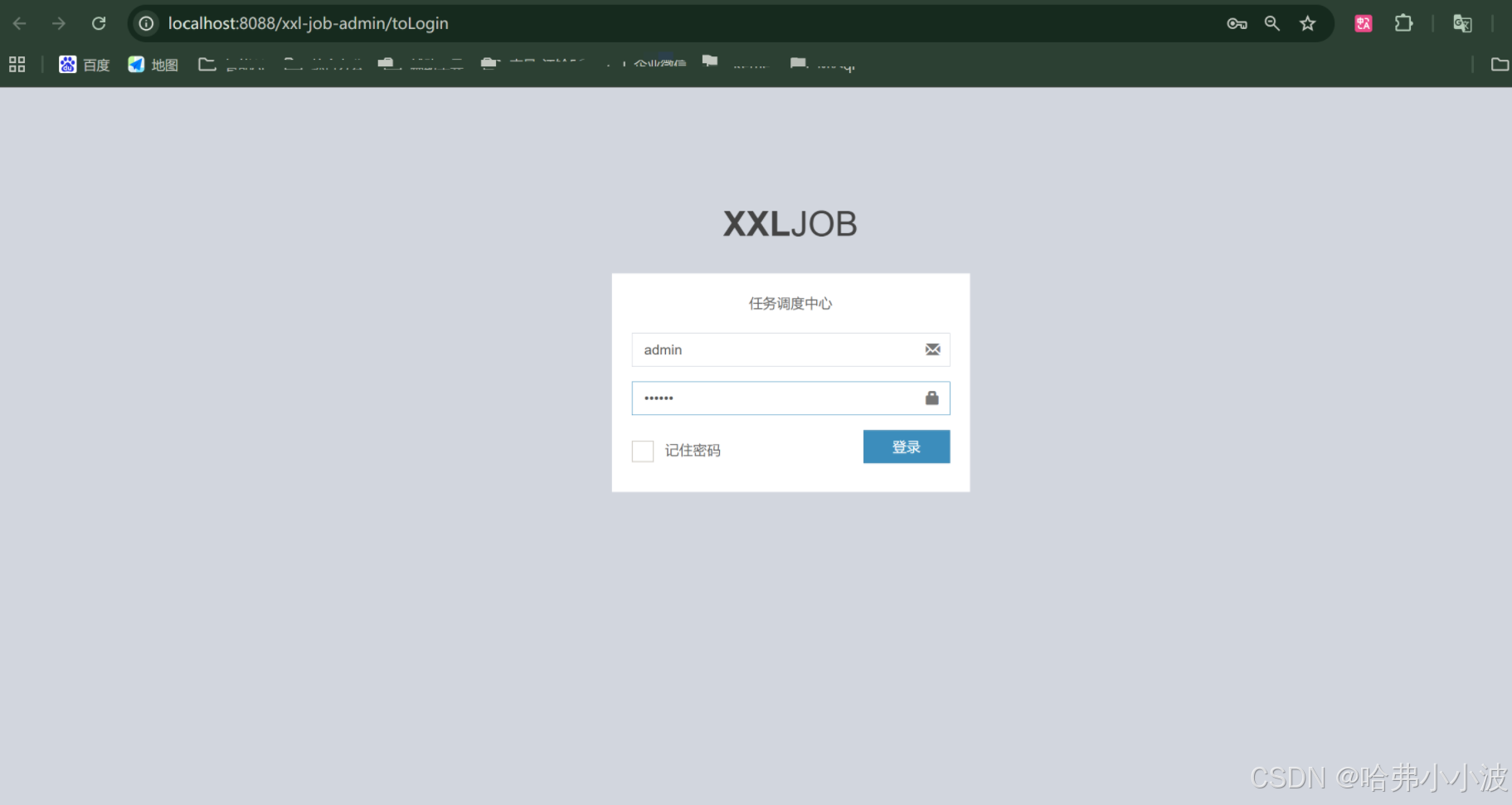This screenshot has width=1512, height=805.
Task: Click the 任务调度中心 heading text
Action: [x=790, y=304]
